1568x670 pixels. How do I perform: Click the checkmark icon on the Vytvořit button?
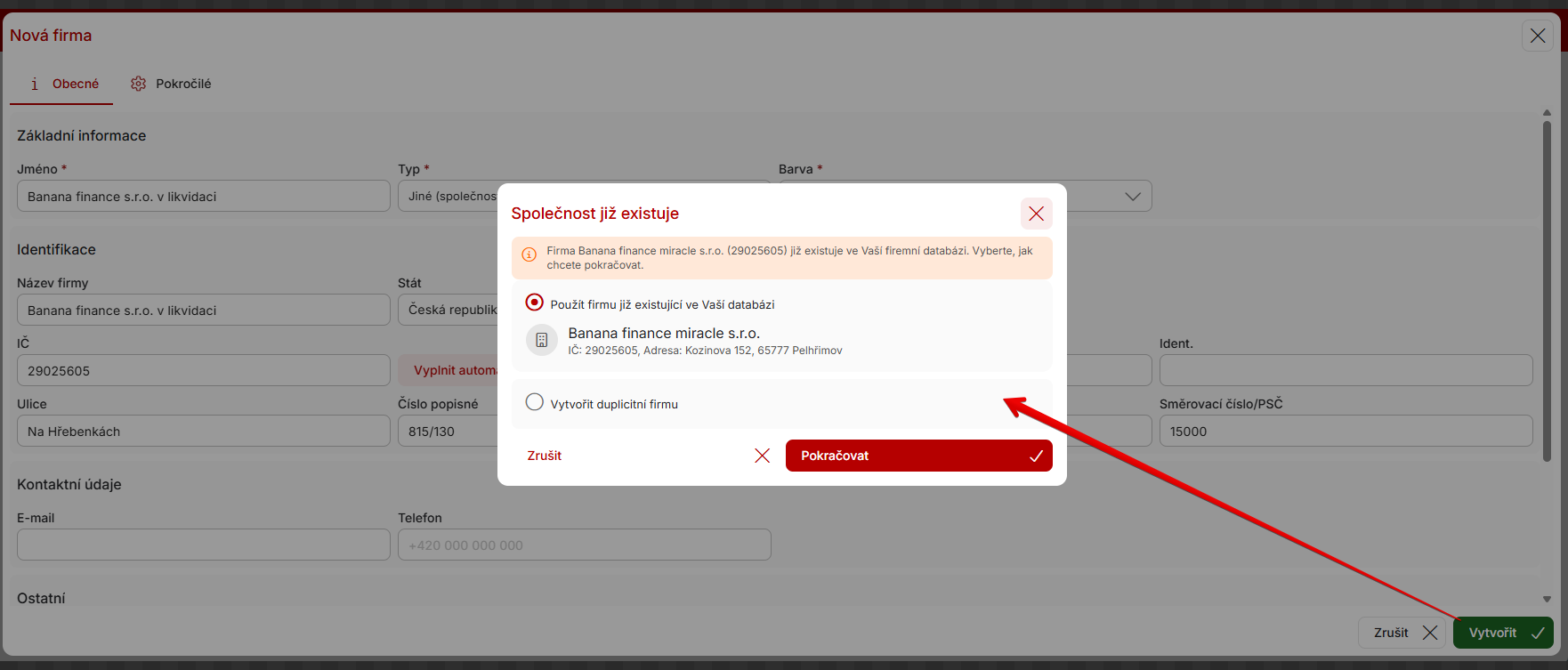coord(1537,633)
